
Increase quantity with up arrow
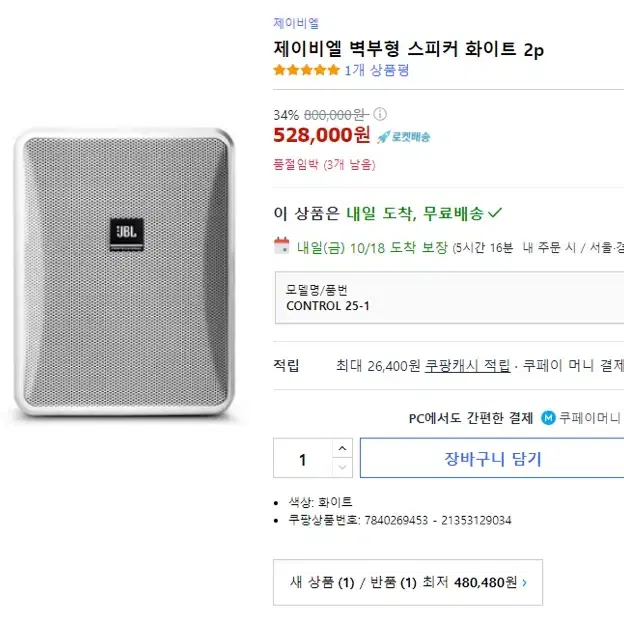pos(342,448)
